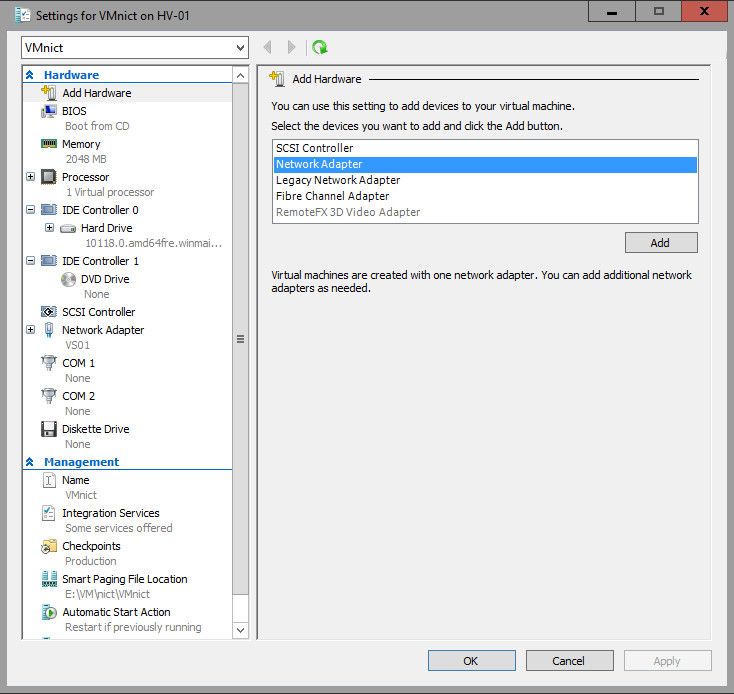
Task: Select Legacy Network Adapter in list
Action: pos(485,180)
